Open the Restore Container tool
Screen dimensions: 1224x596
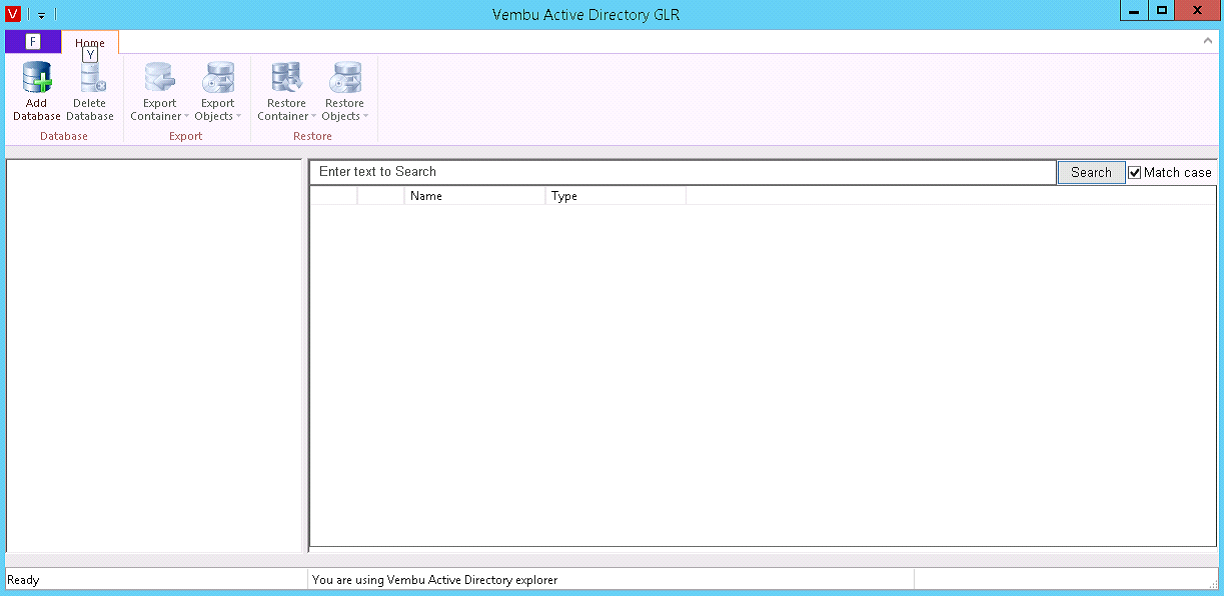coord(286,91)
